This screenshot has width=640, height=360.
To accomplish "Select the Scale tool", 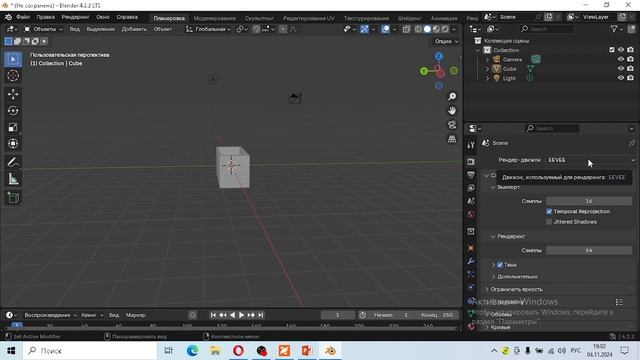I will coord(13,127).
